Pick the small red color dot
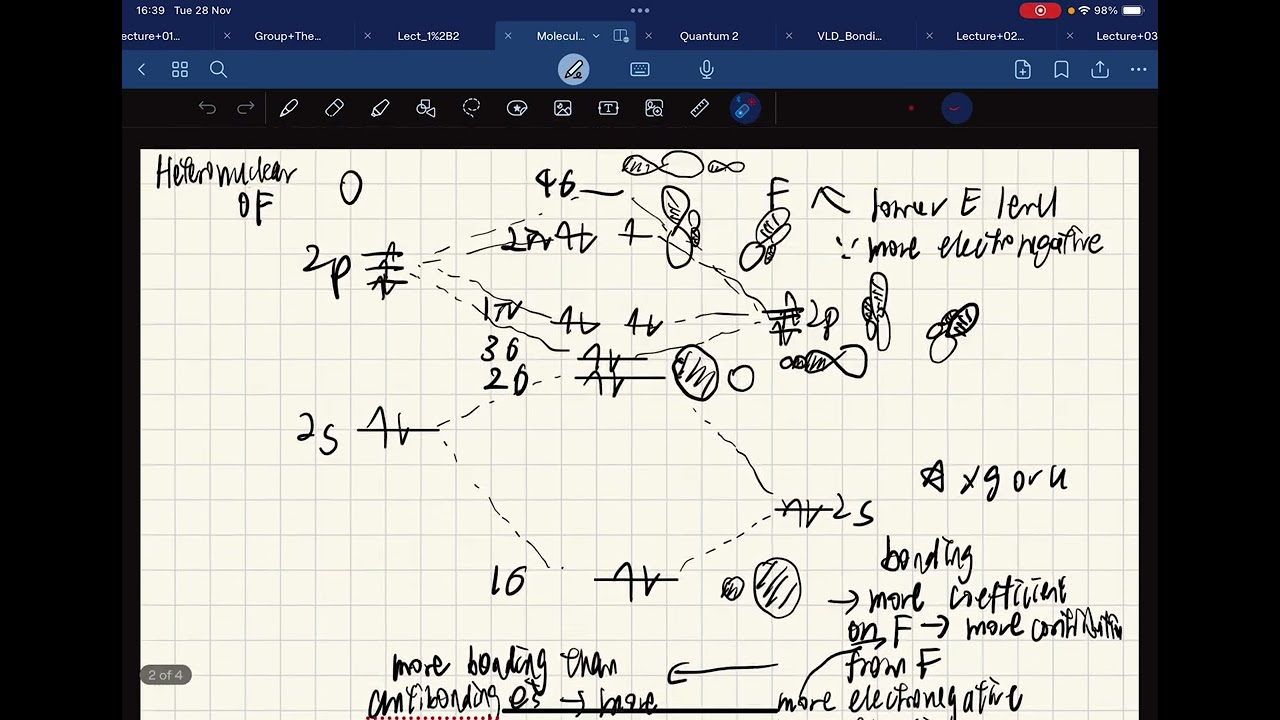The width and height of the screenshot is (1280, 720). pyautogui.click(x=911, y=108)
